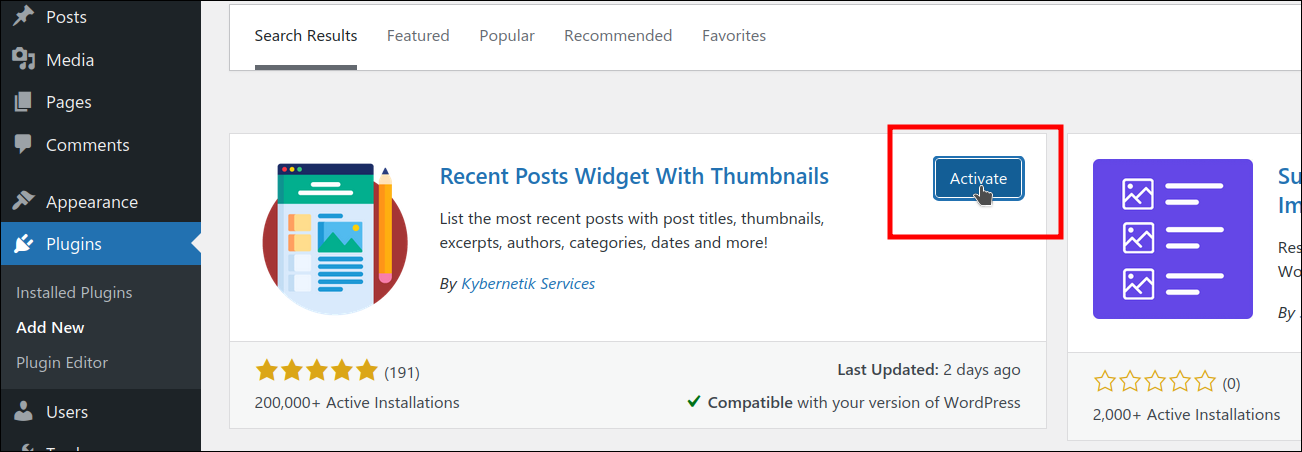Open Plugin Editor submenu item
The height and width of the screenshot is (452, 1302).
[x=62, y=363]
